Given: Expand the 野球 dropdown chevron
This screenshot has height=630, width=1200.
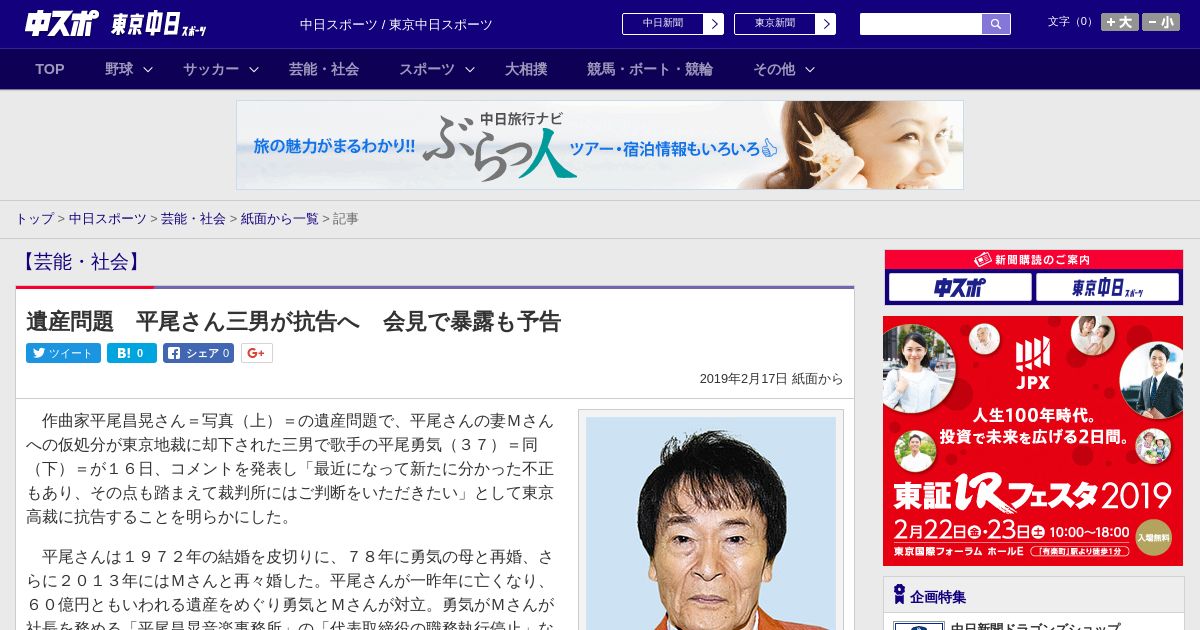Looking at the screenshot, I should (148, 69).
